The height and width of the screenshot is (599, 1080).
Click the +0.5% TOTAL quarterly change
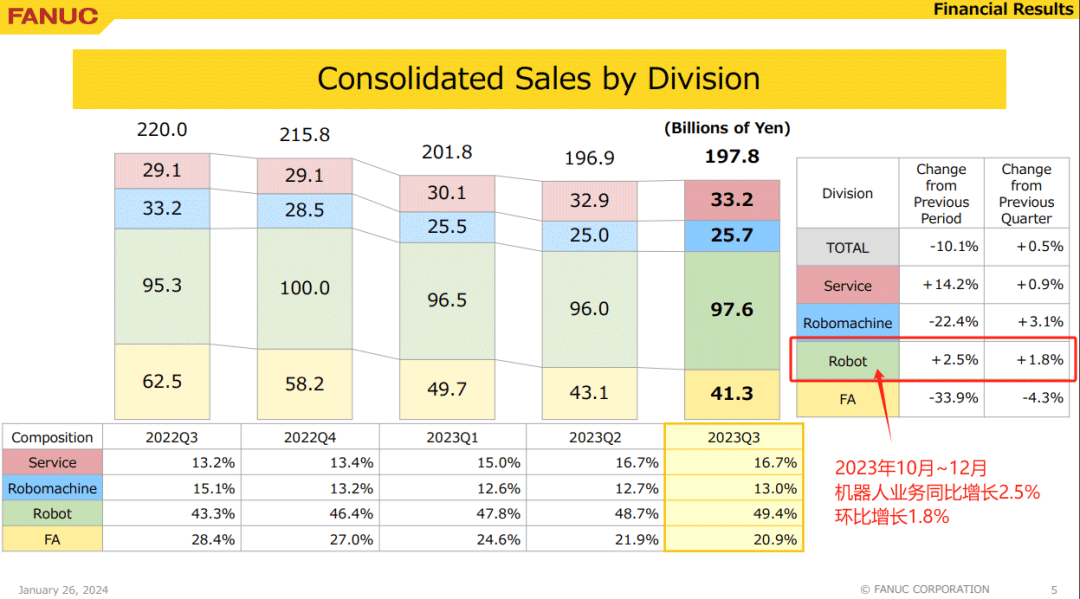(1039, 246)
